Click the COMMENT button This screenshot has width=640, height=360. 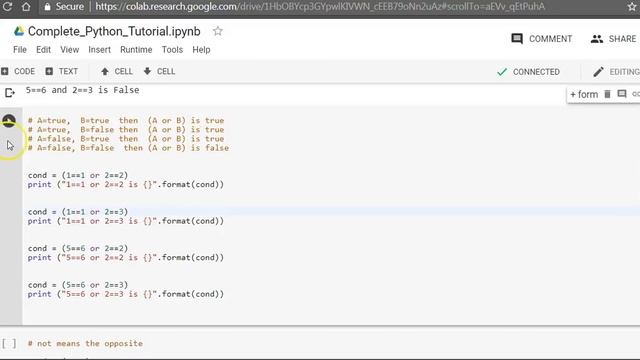point(541,39)
